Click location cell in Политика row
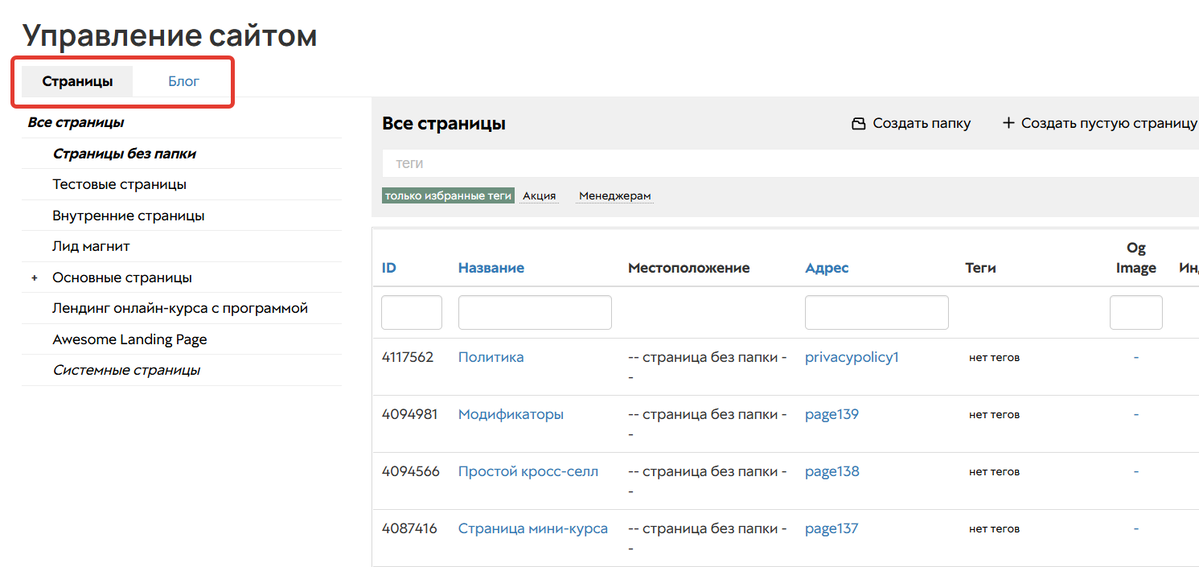The height and width of the screenshot is (567, 1199). click(x=707, y=367)
